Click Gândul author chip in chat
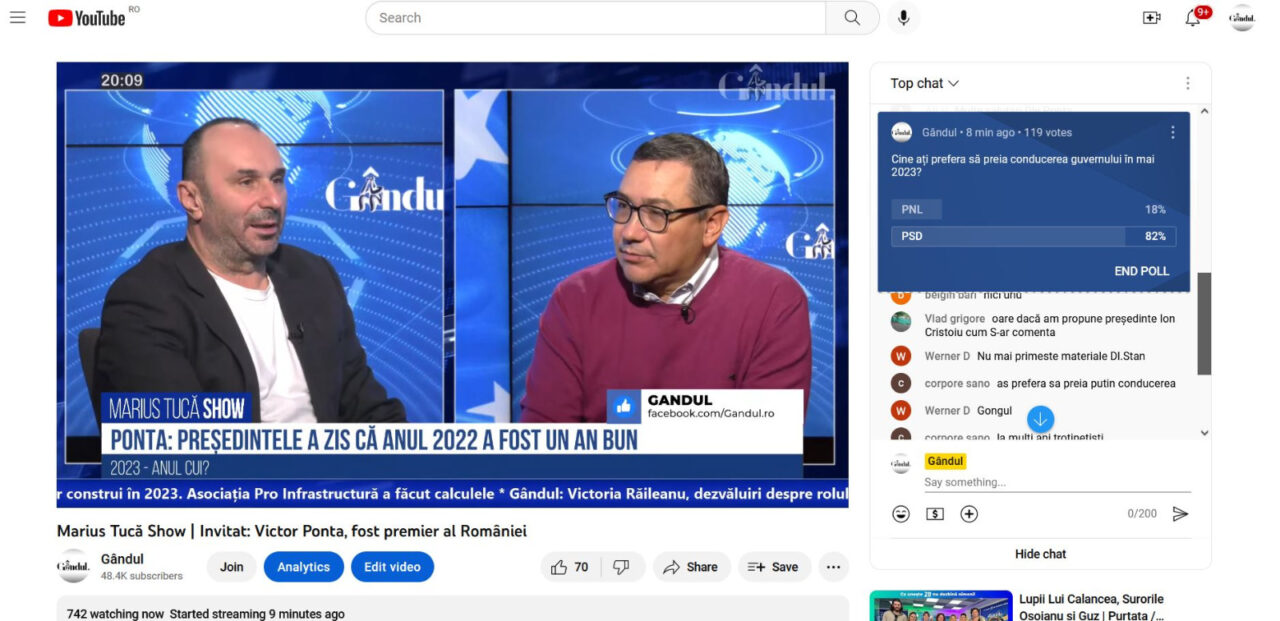 pos(945,461)
